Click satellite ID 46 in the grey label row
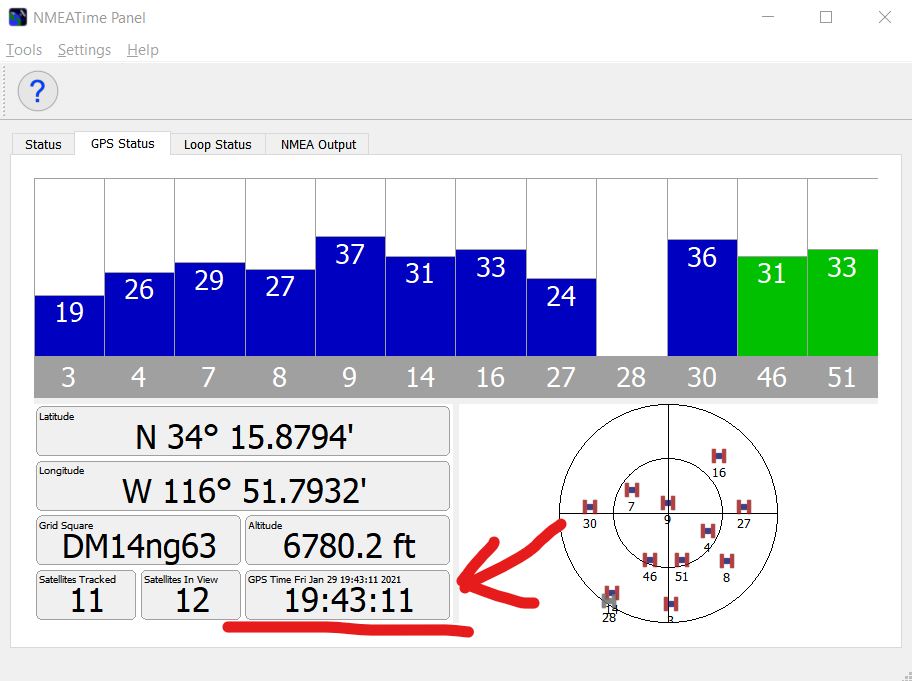 (772, 377)
